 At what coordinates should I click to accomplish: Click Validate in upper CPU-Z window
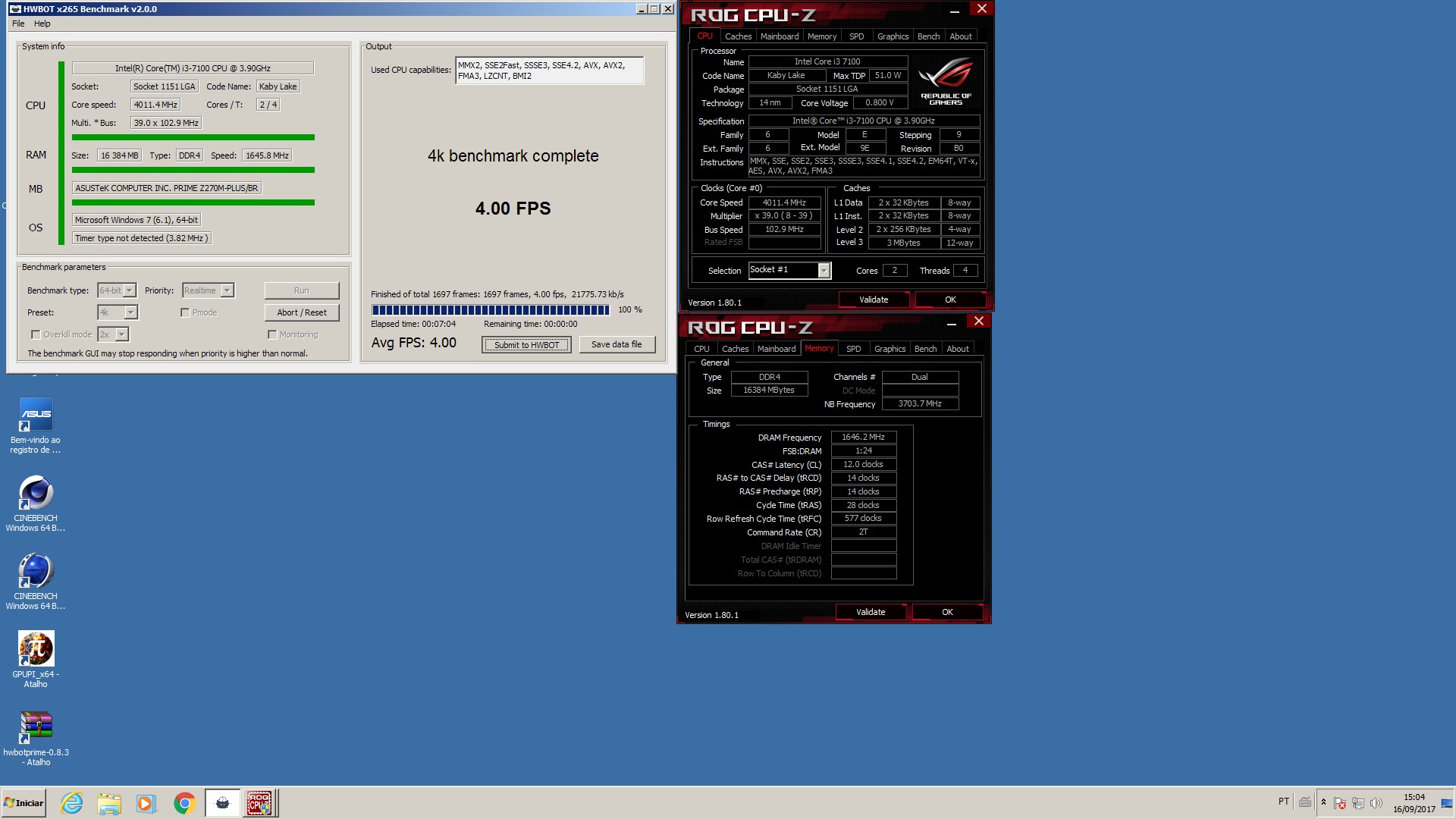coord(874,300)
